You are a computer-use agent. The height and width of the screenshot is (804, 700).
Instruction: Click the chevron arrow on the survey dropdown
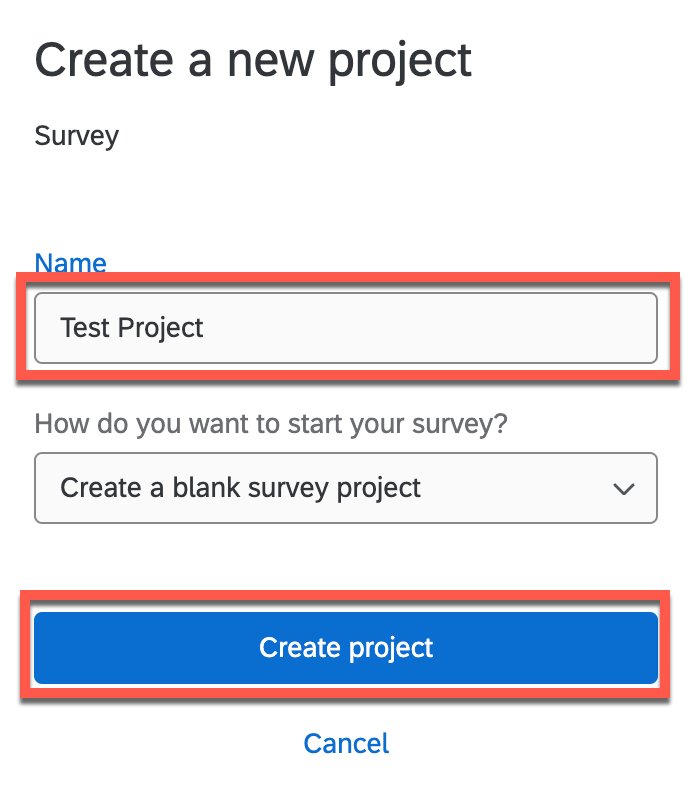pos(624,489)
